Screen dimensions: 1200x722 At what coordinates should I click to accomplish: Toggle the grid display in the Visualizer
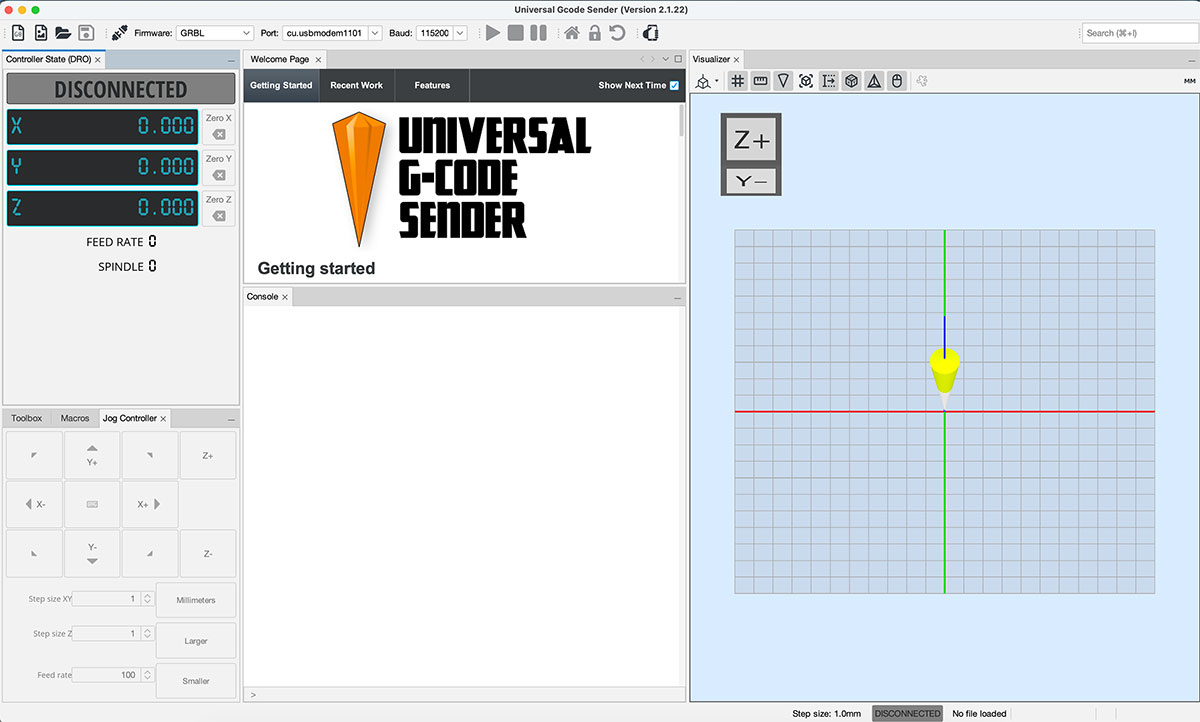(737, 81)
